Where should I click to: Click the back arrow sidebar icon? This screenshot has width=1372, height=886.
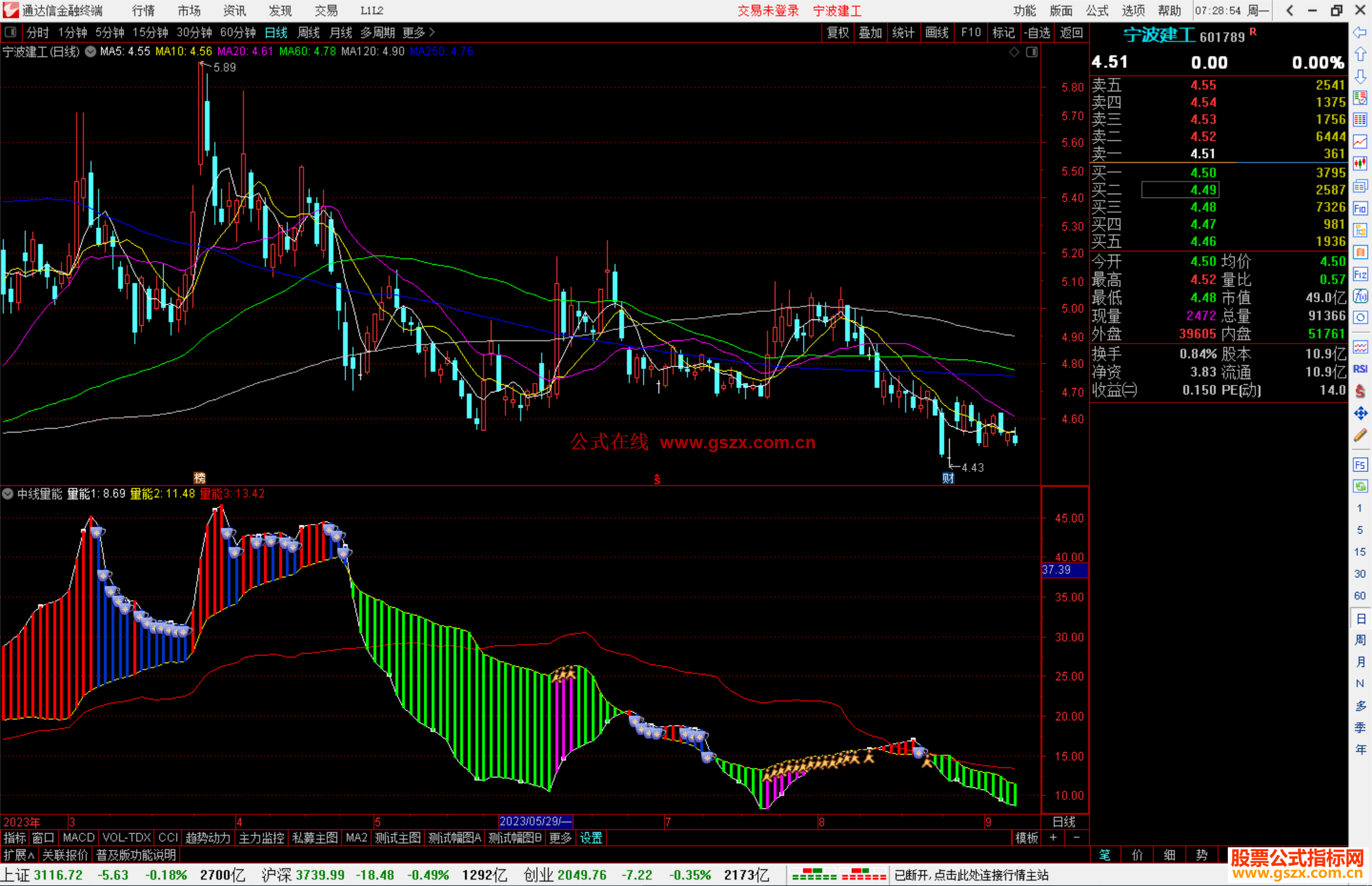pyautogui.click(x=1359, y=32)
